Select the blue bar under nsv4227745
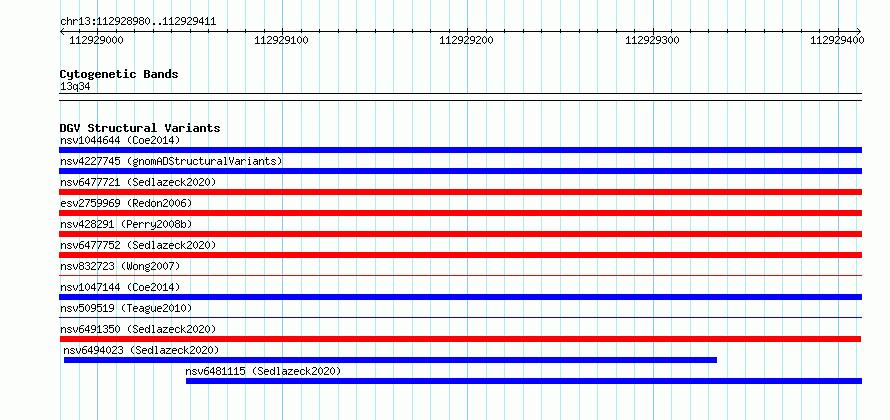Screen dimensions: 890x420 coord(460,171)
